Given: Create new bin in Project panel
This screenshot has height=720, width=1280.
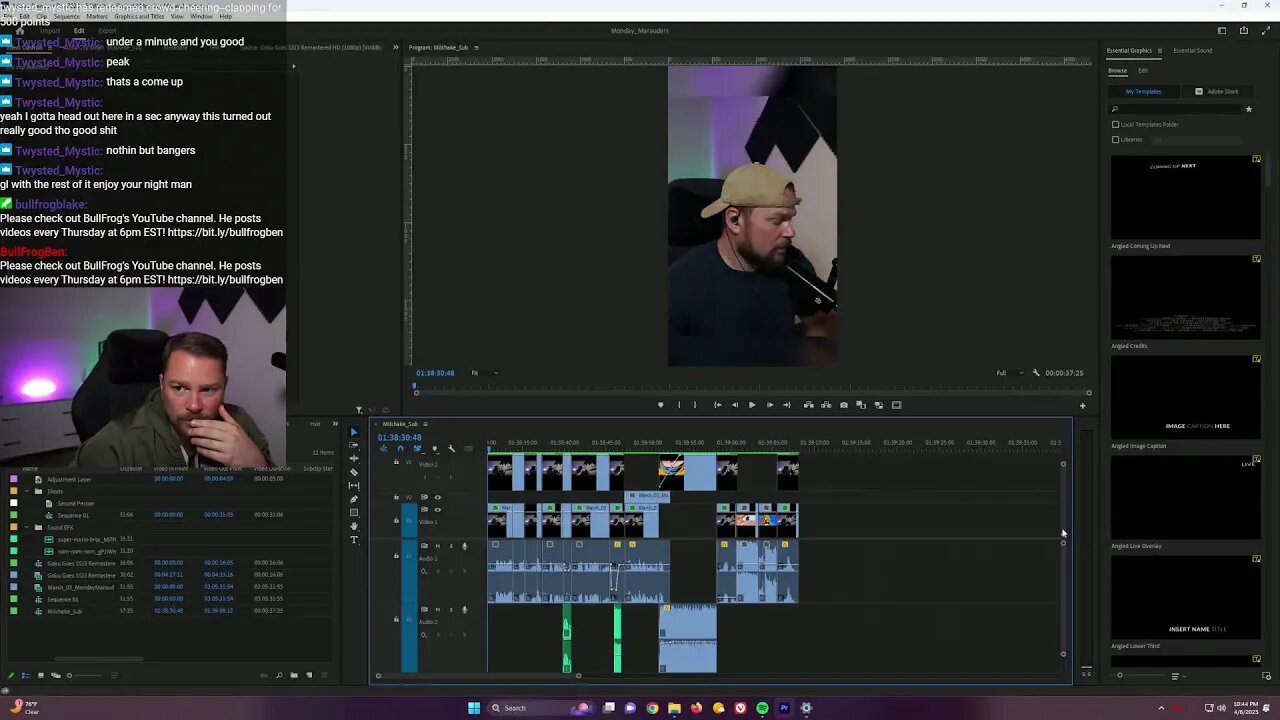Looking at the screenshot, I should [294, 675].
